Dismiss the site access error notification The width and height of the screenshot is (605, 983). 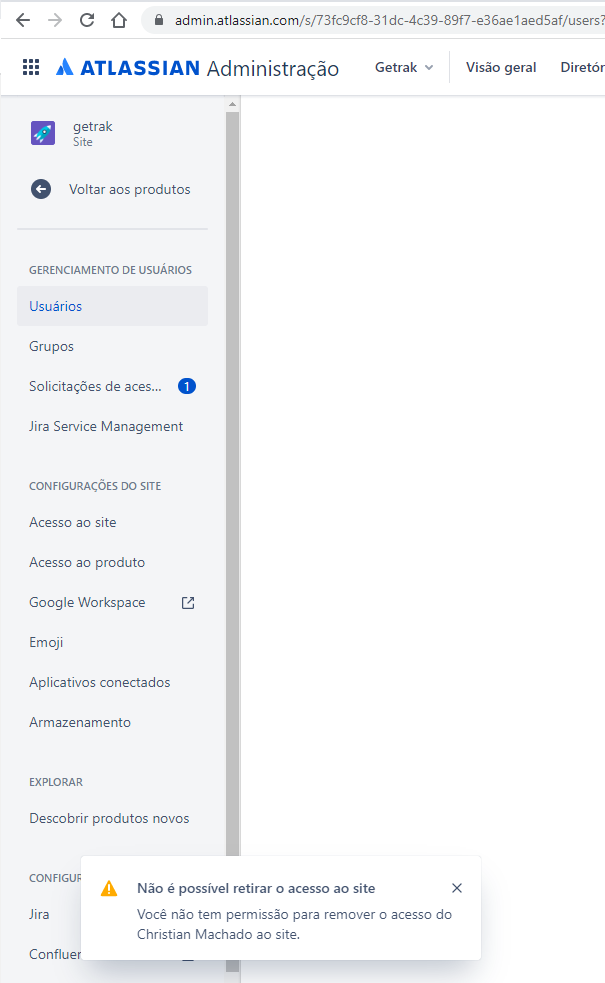457,888
